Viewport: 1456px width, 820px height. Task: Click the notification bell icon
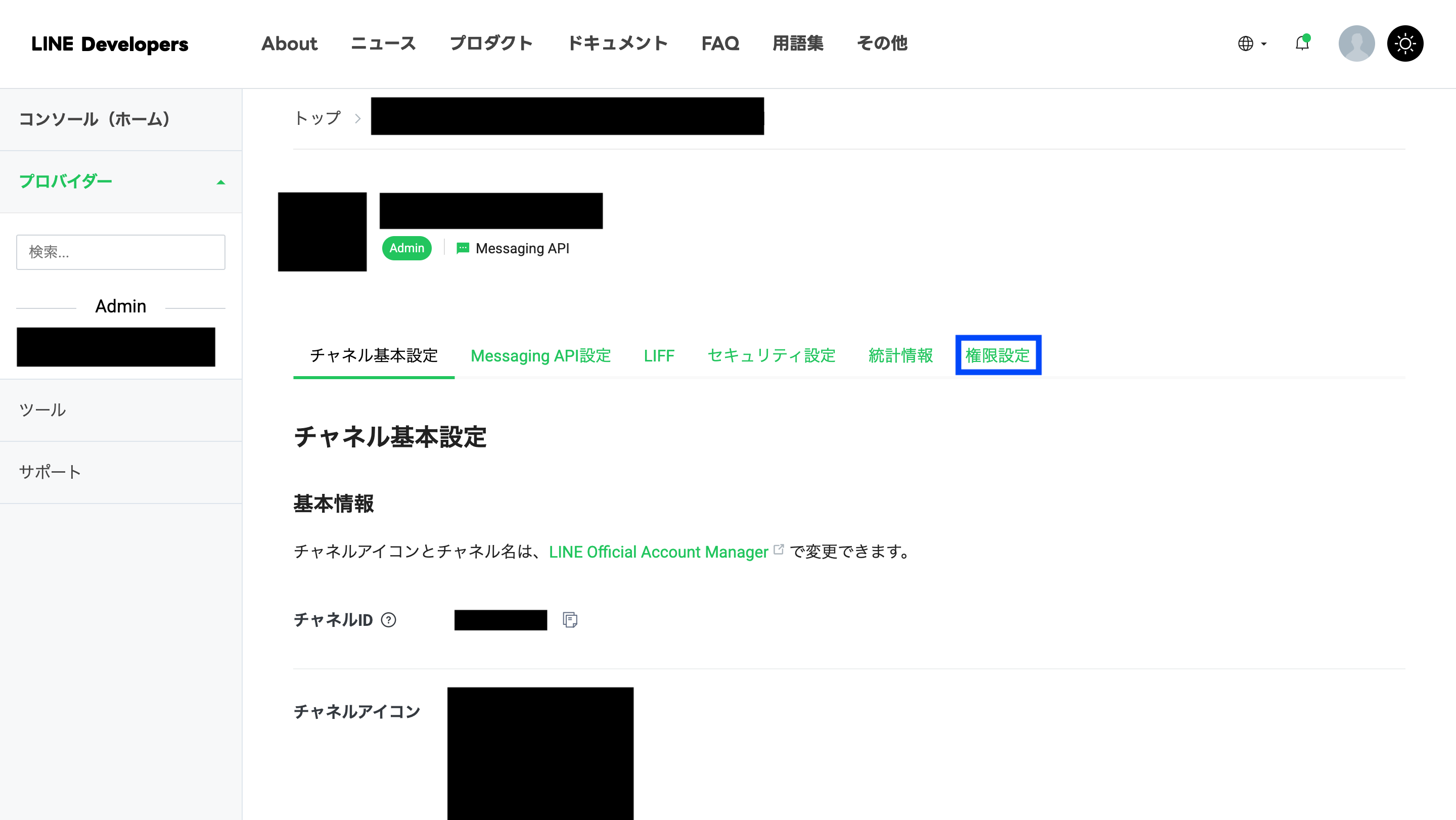tap(1302, 43)
